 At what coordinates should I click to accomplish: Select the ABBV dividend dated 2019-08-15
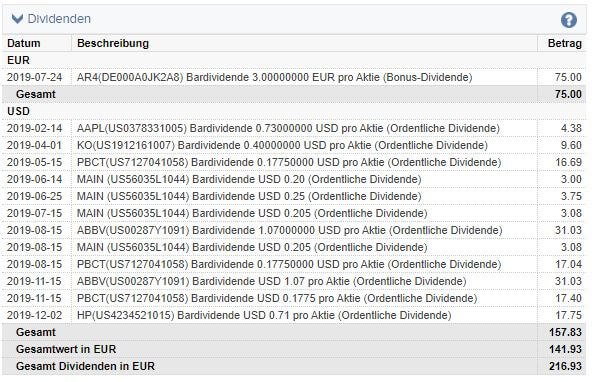(x=294, y=230)
